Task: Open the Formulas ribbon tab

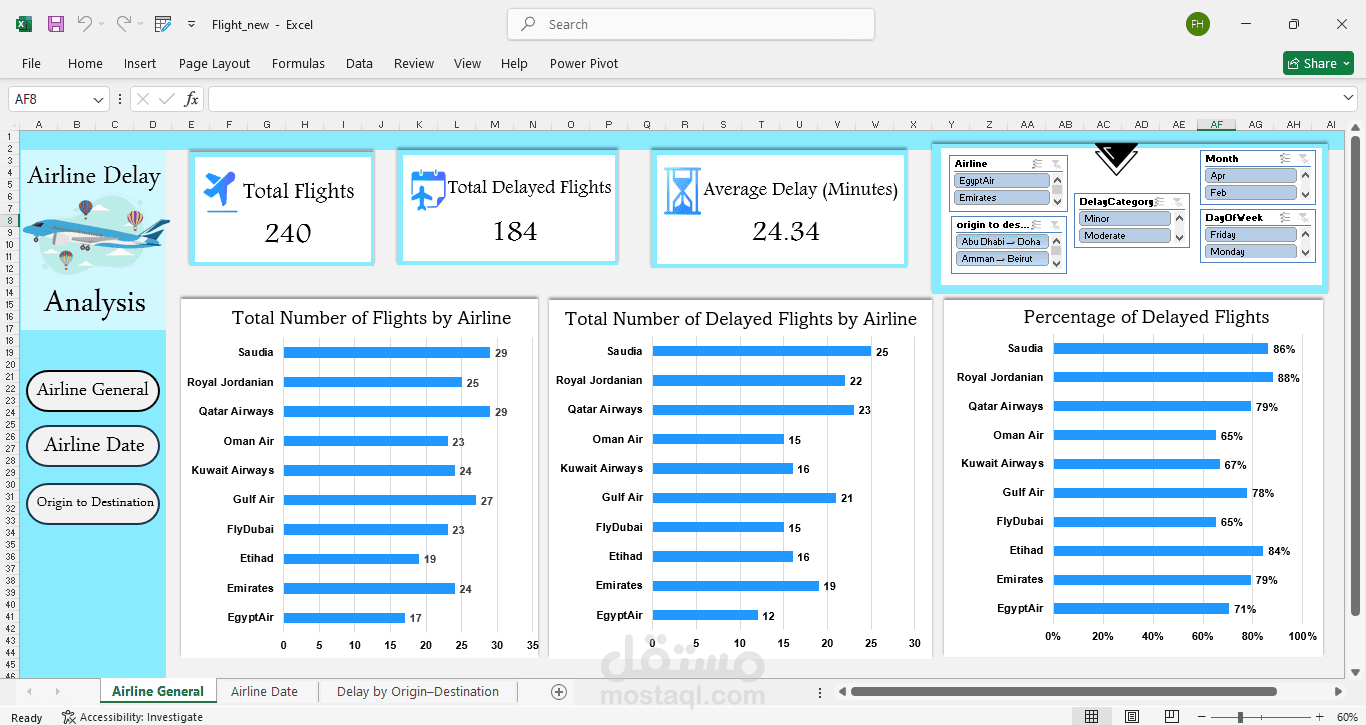Action: tap(298, 63)
